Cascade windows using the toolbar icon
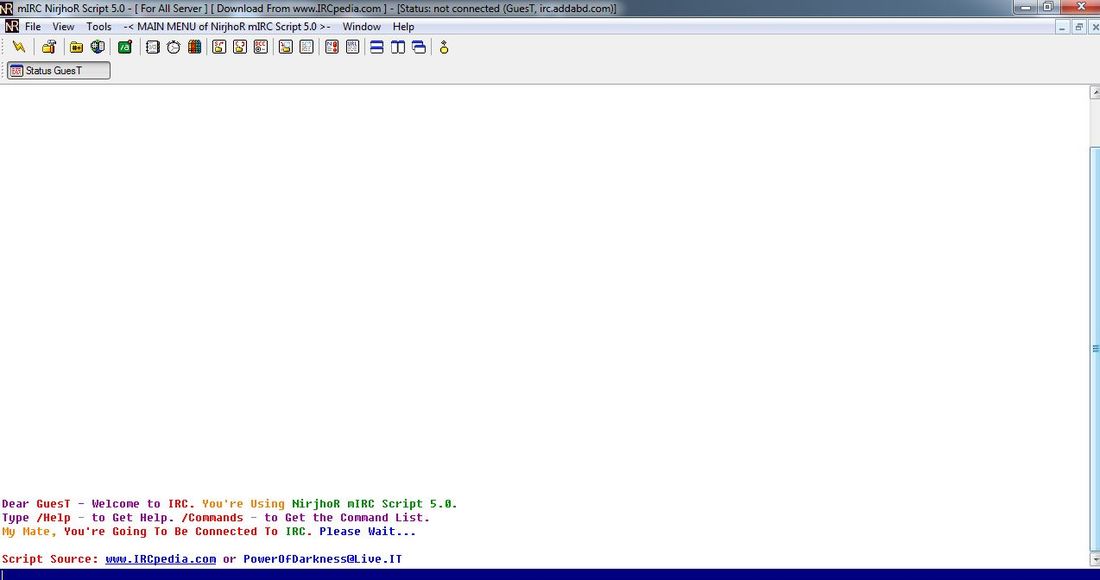Screen dimensions: 1100x580 419,47
